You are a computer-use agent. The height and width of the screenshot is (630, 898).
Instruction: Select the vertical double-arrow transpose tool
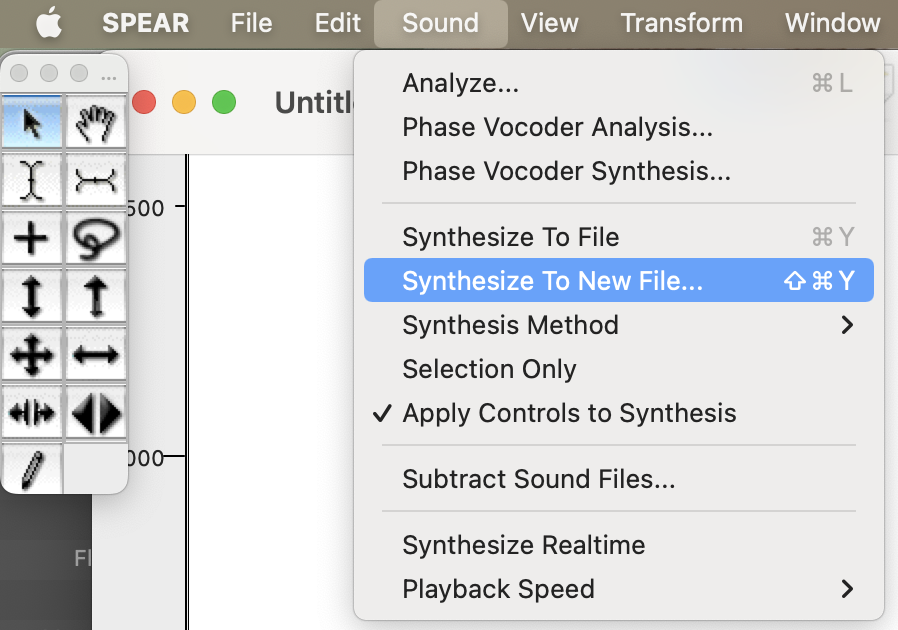(32, 297)
